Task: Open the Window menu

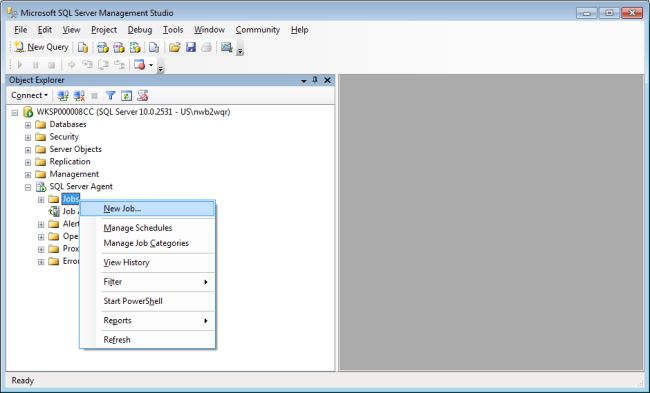Action: pos(209,30)
